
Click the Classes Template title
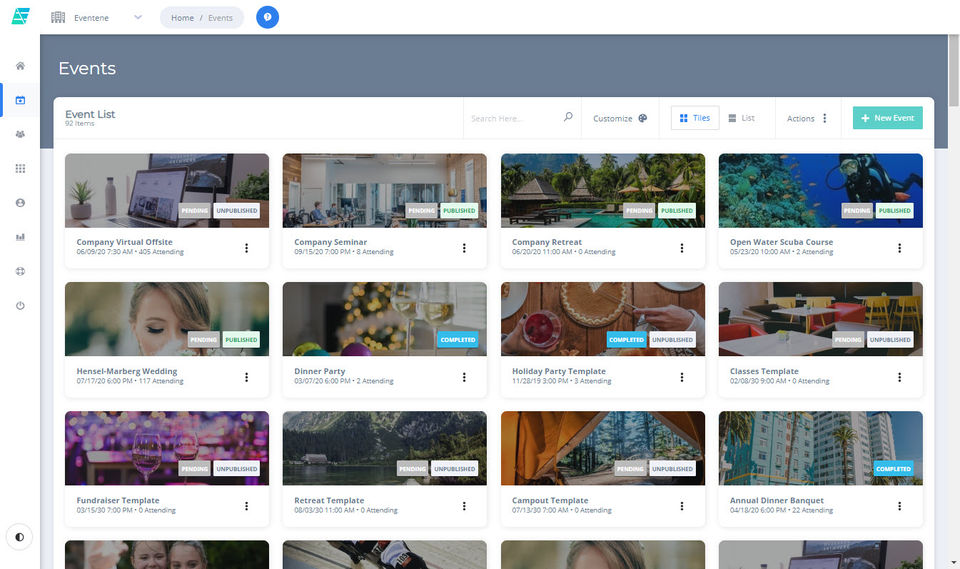[764, 371]
